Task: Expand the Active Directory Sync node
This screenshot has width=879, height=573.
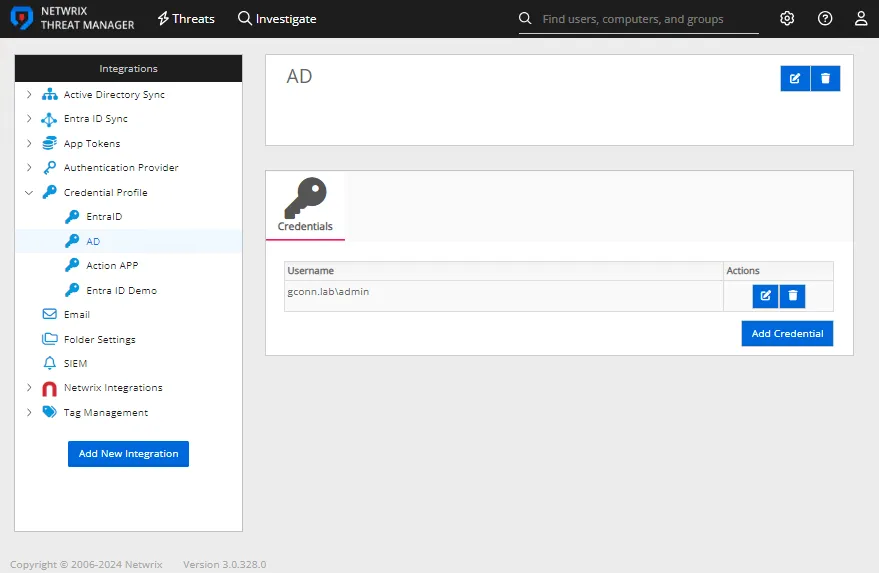Action: click(29, 94)
